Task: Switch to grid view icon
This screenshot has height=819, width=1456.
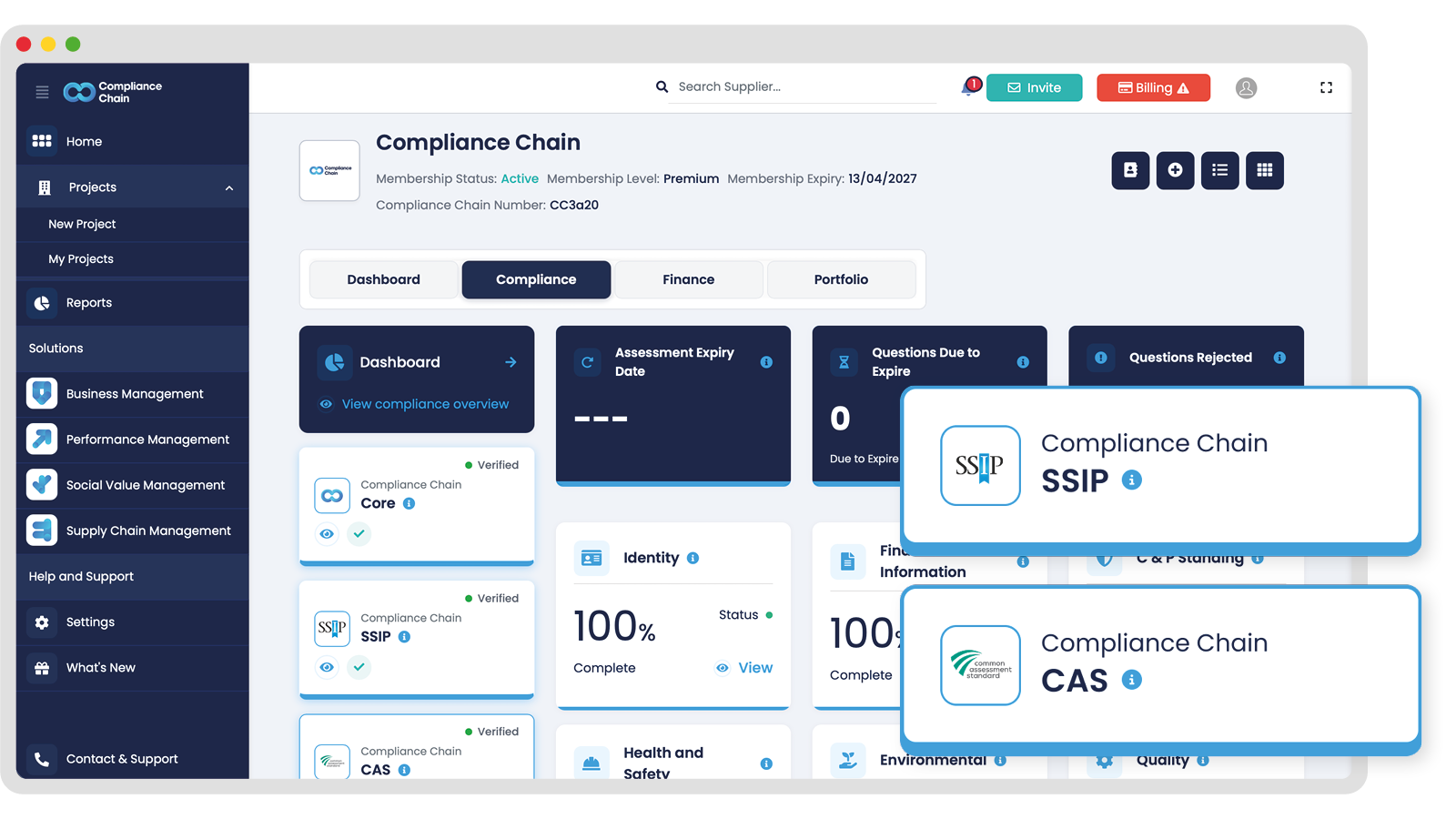Action: pyautogui.click(x=1264, y=170)
